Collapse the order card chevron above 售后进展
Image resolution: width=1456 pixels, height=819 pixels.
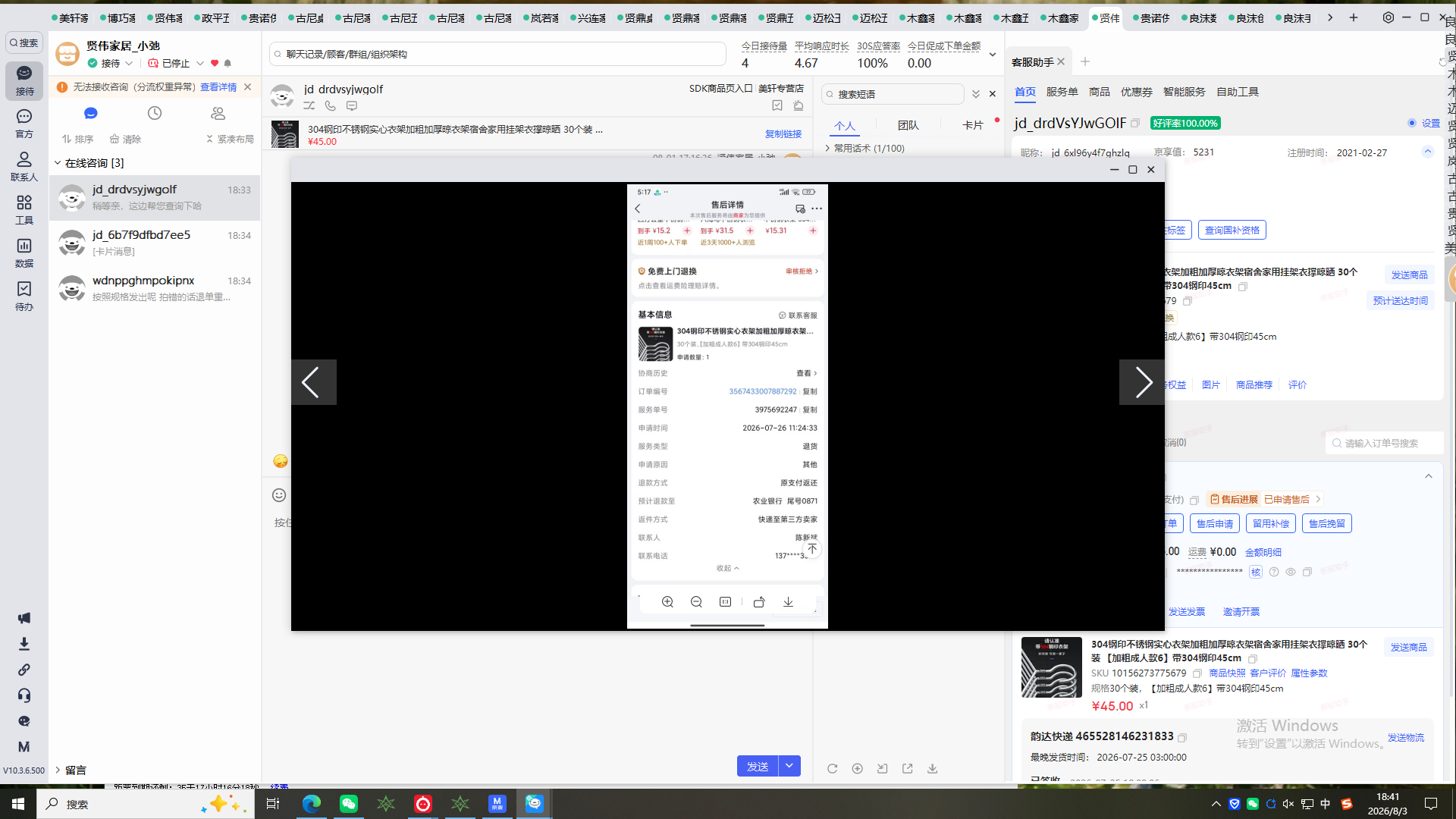coord(1429,476)
